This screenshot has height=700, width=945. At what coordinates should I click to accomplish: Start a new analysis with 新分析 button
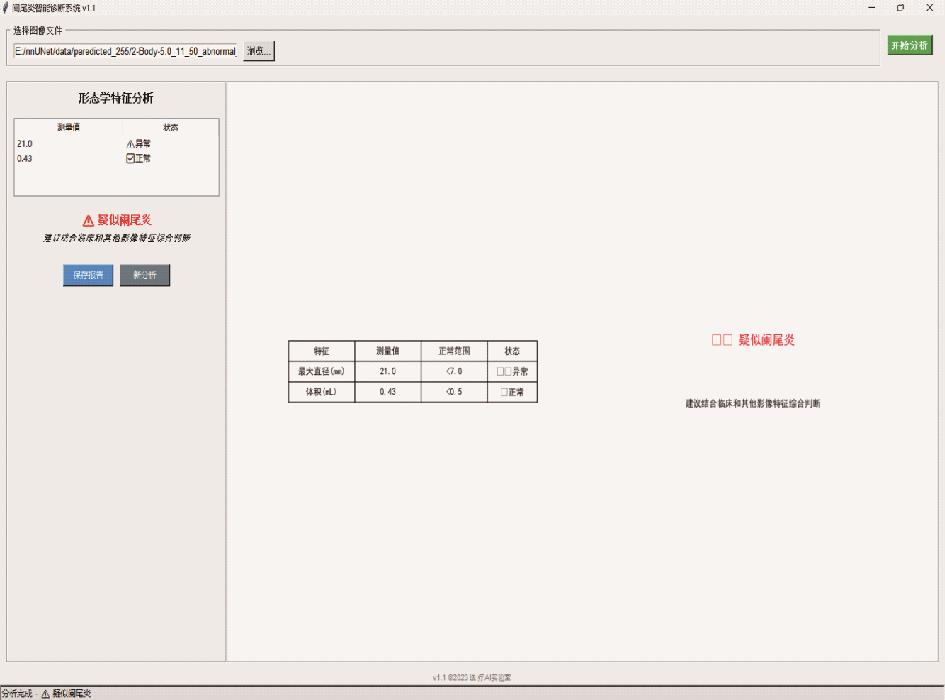(x=145, y=276)
